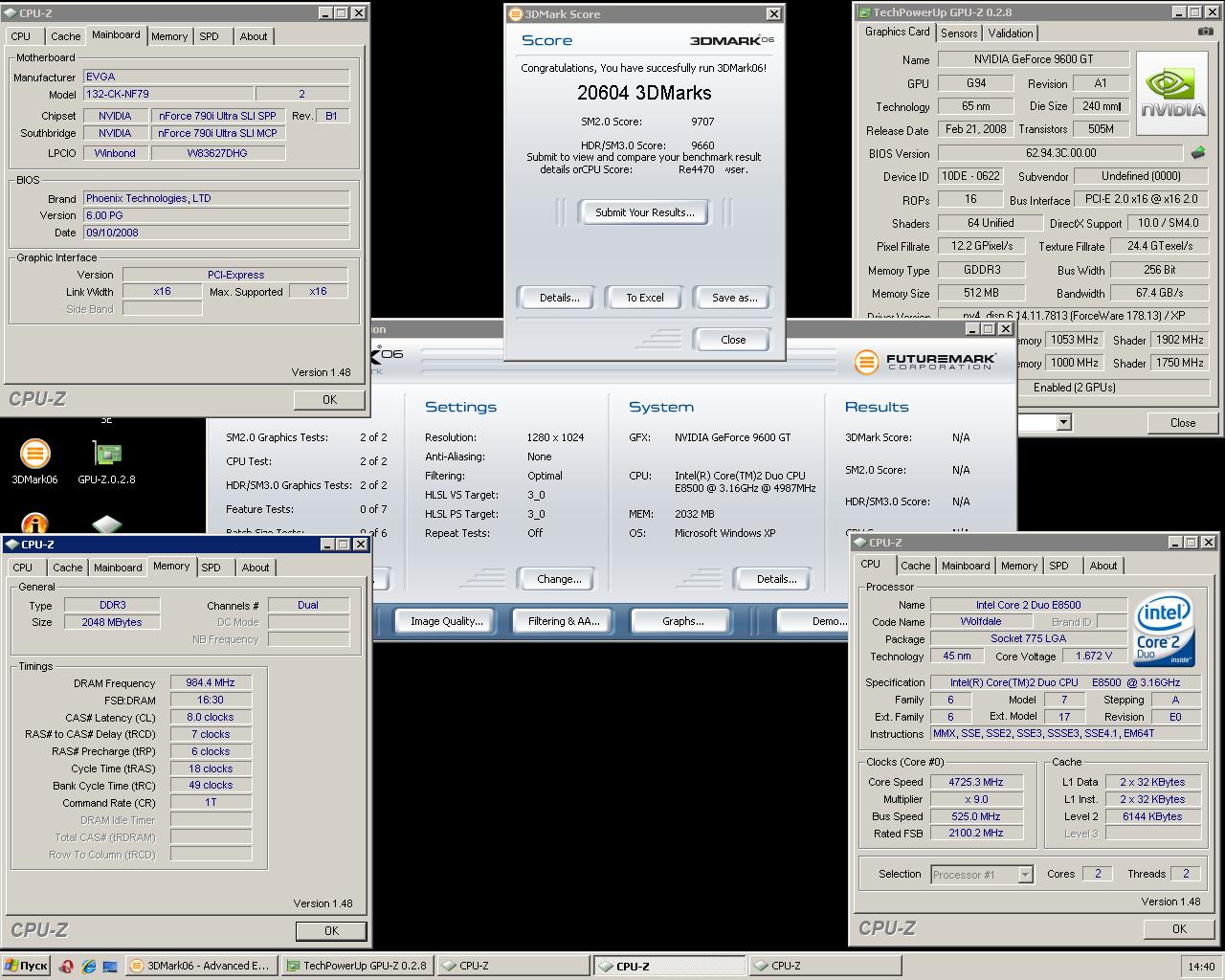Click OK in CPU-Z Memory window
This screenshot has height=980, width=1225.
(331, 930)
